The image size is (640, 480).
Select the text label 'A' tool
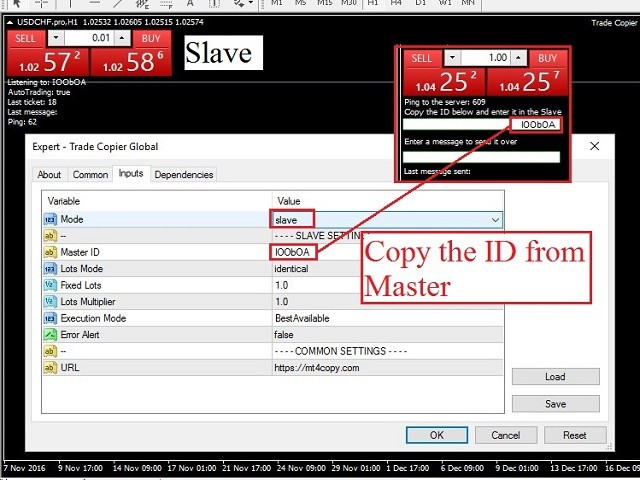click(190, 3)
